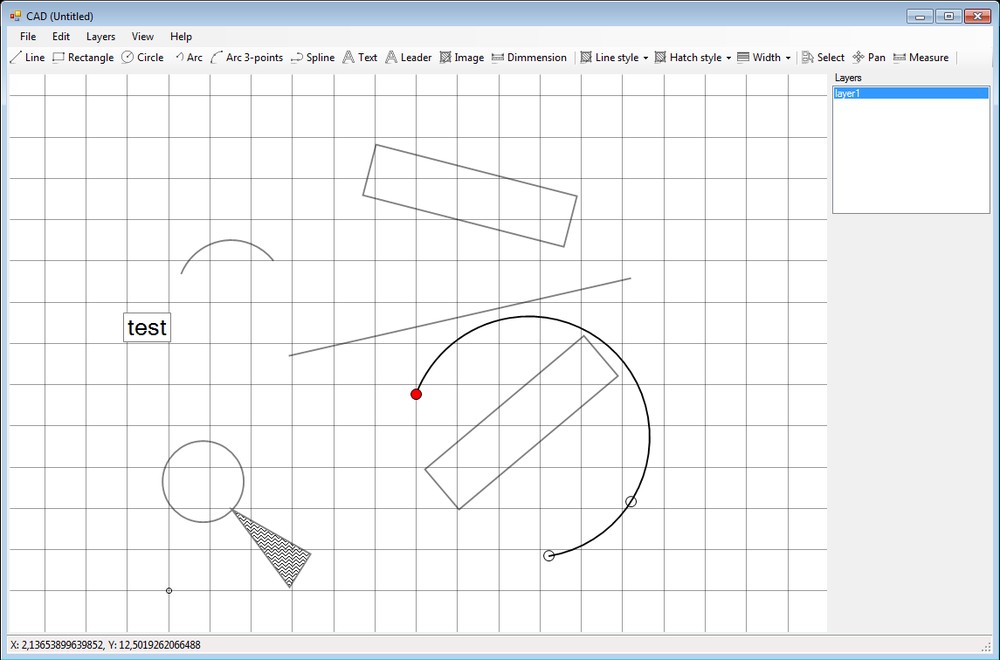Select the Line drawing tool
The image size is (1000, 660).
click(x=27, y=57)
